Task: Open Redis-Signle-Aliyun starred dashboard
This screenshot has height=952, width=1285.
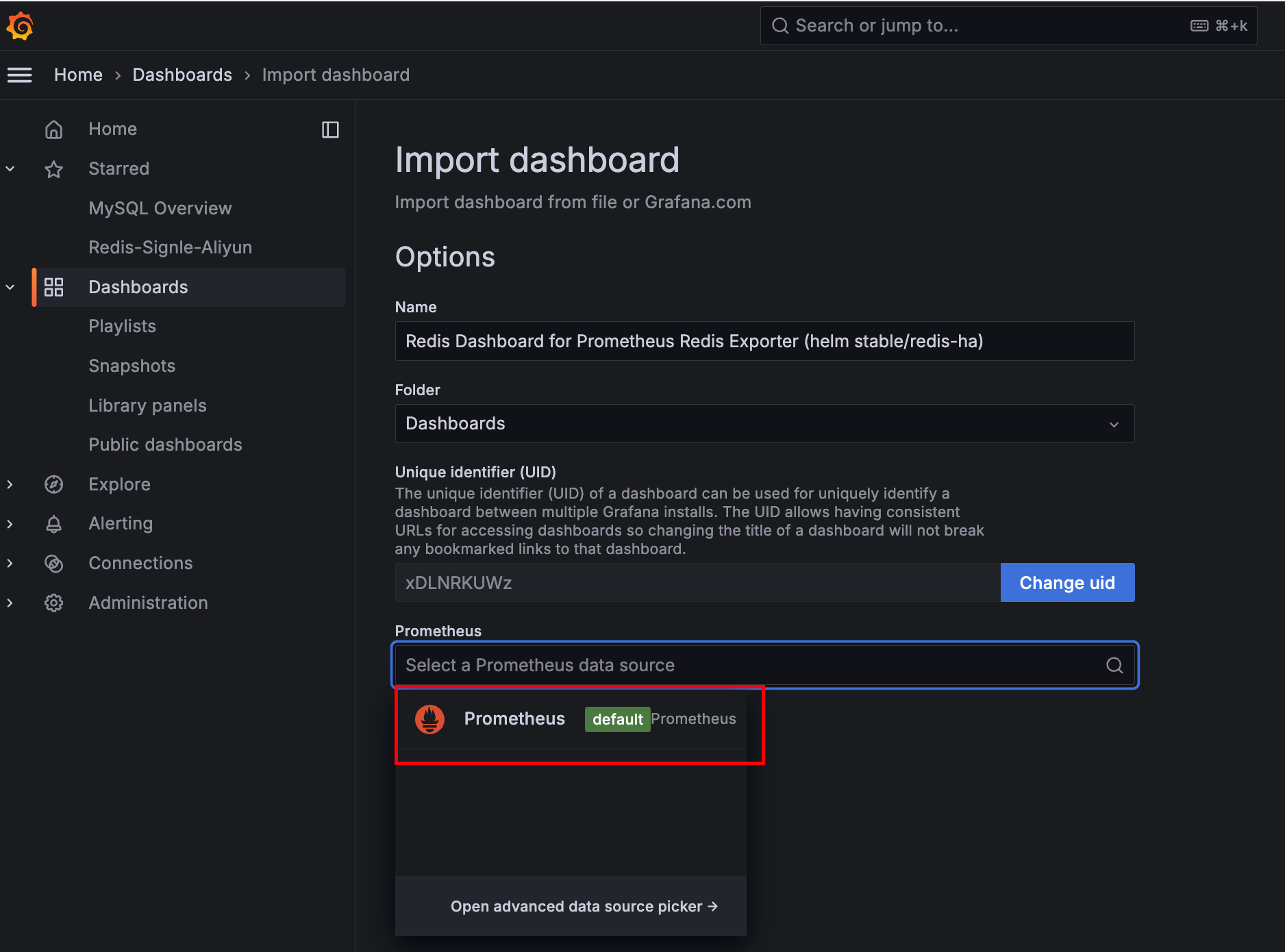Action: 171,247
